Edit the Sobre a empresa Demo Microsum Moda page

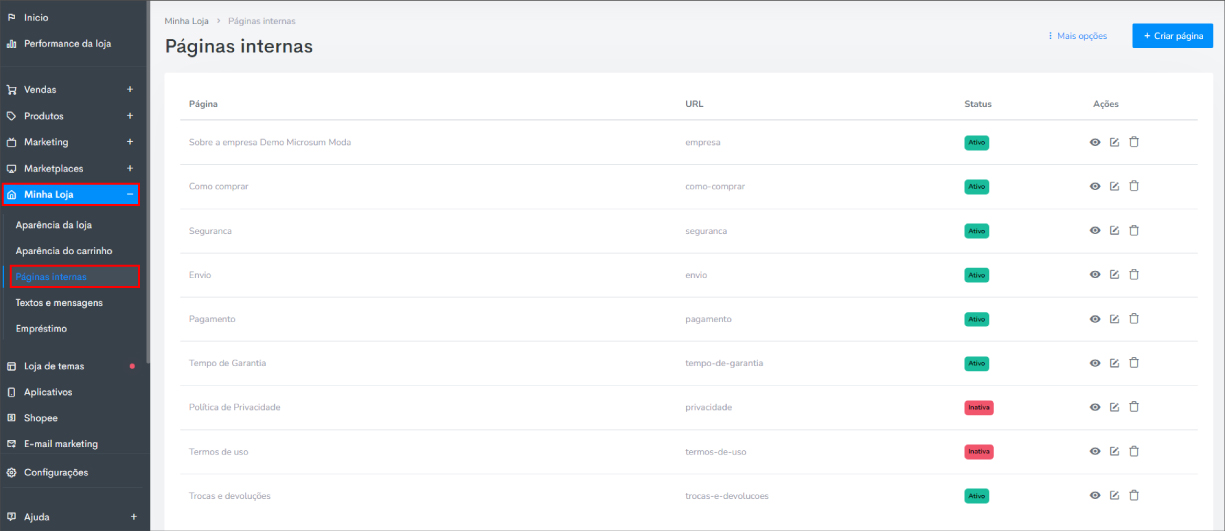tap(1114, 142)
